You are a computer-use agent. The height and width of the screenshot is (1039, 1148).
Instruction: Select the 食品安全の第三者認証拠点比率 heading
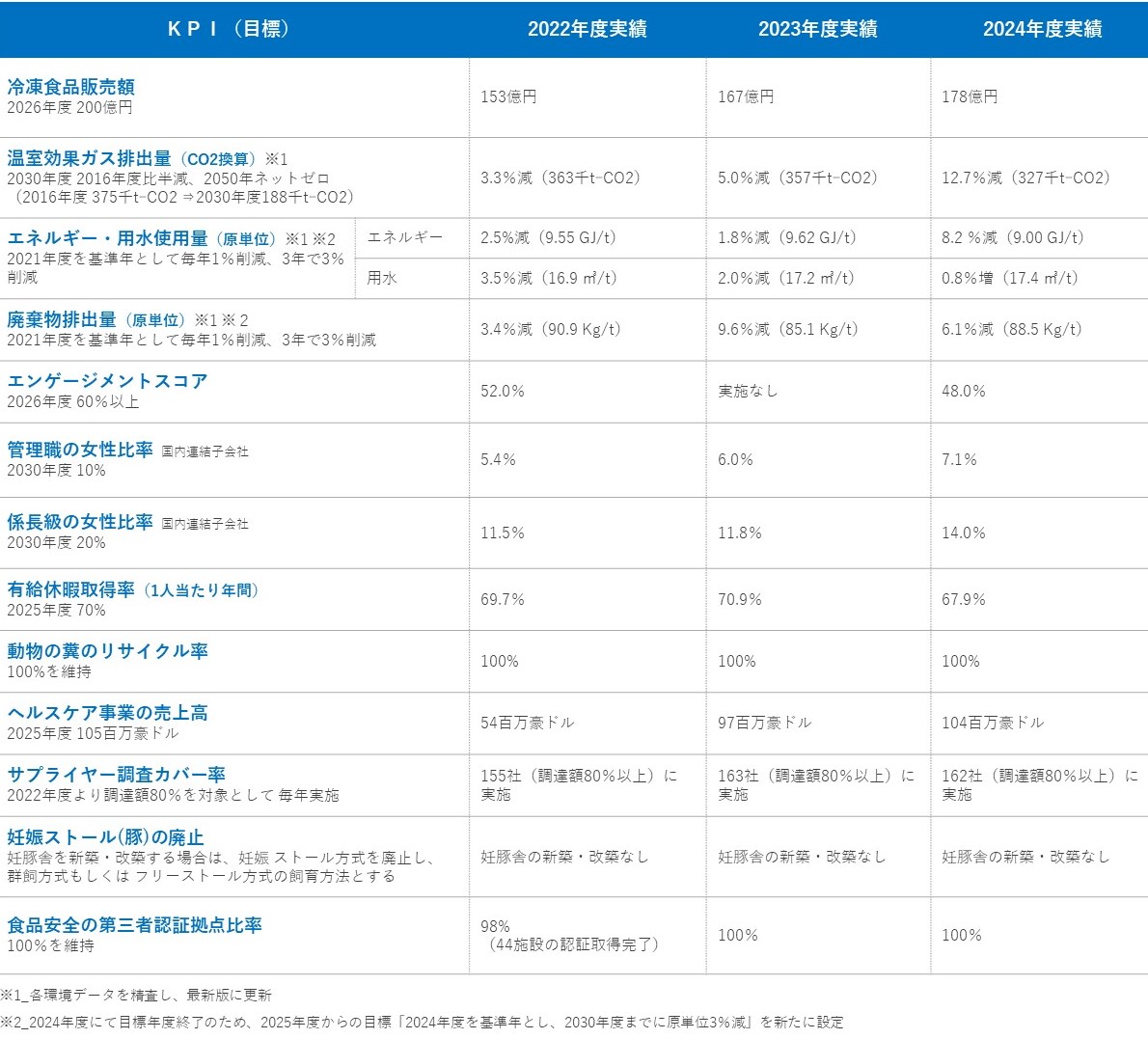tap(134, 925)
